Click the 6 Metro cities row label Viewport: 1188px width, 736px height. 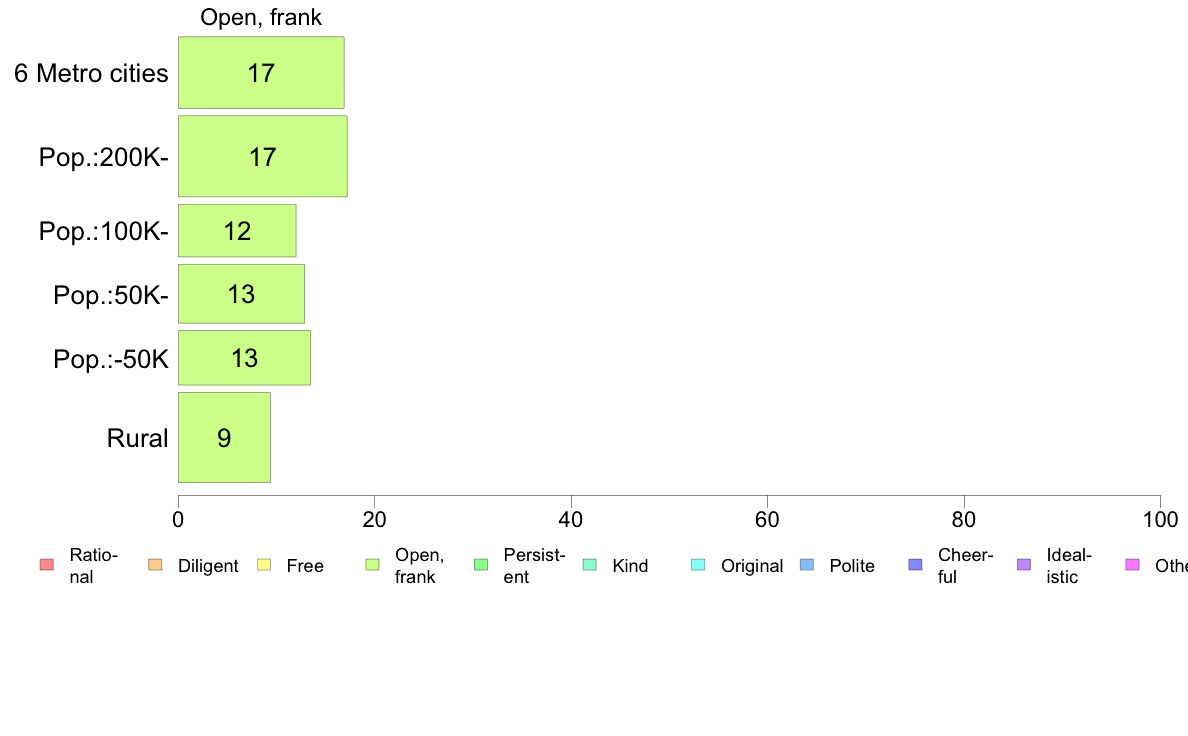91,74
